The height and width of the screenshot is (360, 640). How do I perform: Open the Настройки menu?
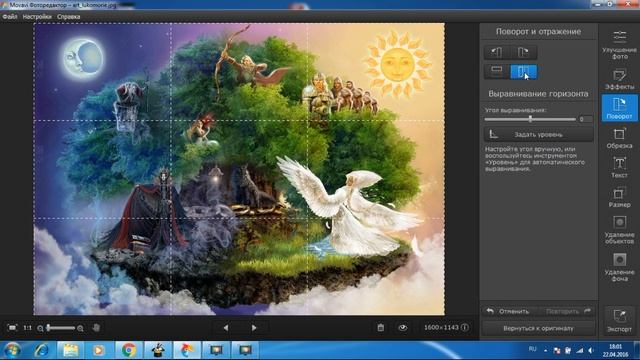pos(37,17)
